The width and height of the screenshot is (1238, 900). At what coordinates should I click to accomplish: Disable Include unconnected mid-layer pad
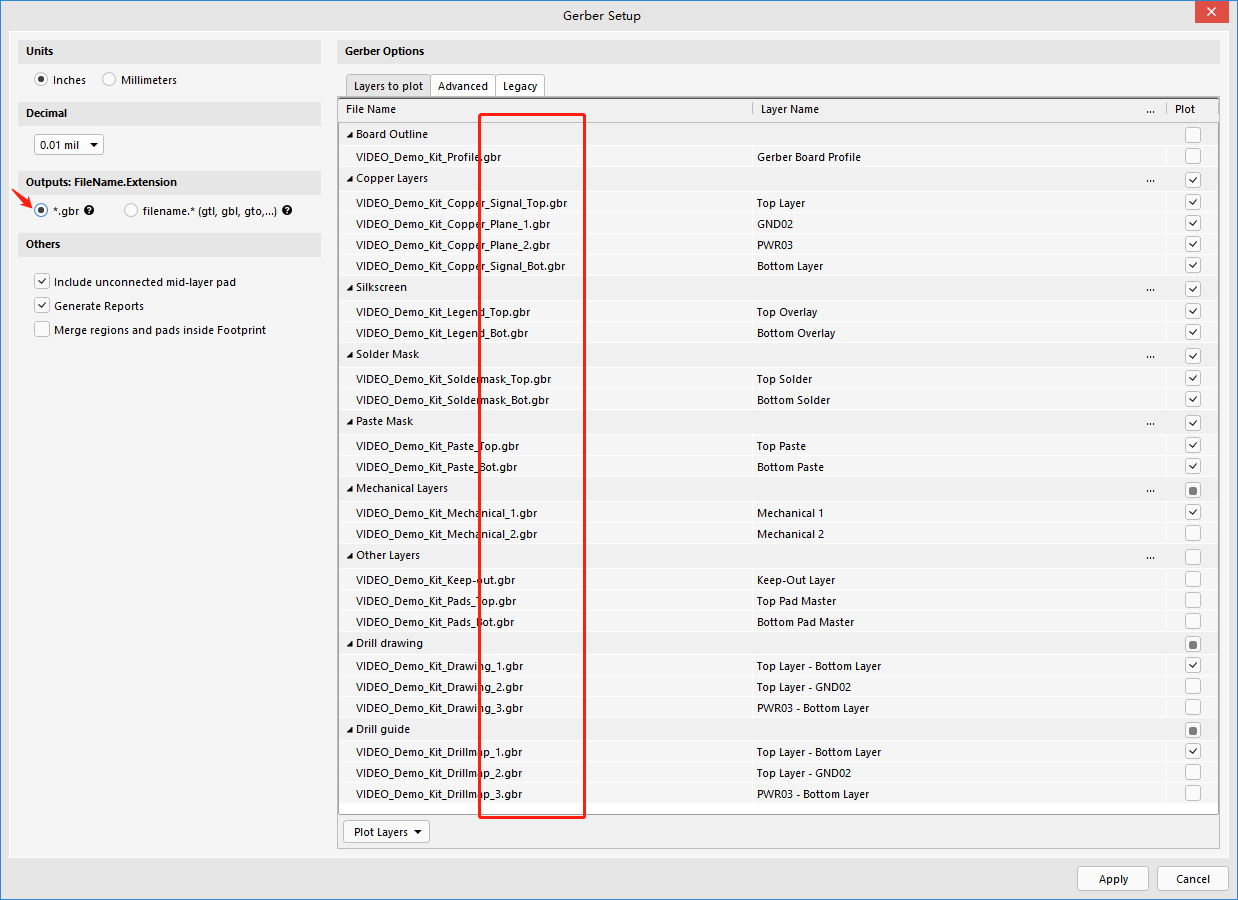coord(42,282)
